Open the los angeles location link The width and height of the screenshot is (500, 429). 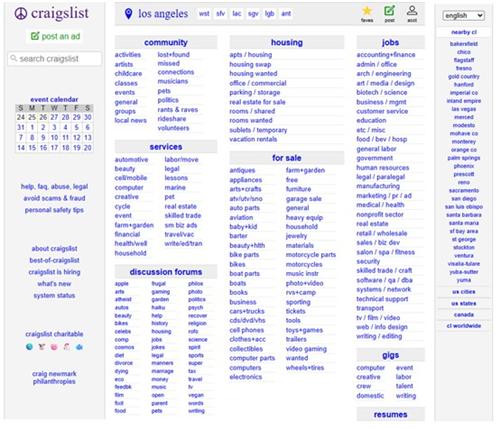163,14
